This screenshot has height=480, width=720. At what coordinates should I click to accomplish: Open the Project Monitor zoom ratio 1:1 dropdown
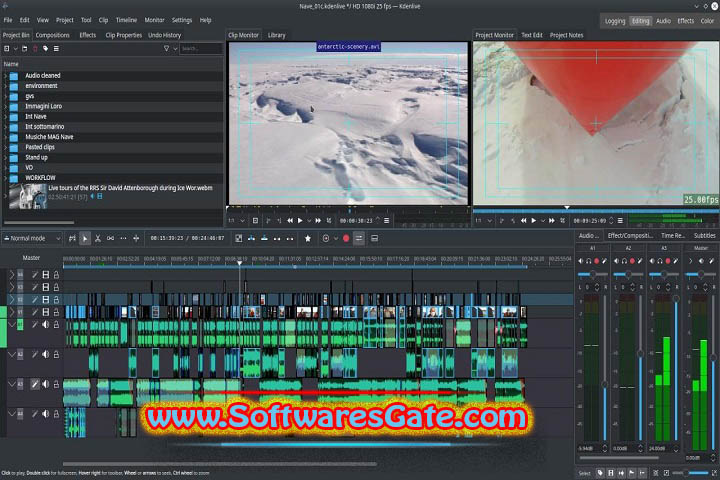coord(484,221)
